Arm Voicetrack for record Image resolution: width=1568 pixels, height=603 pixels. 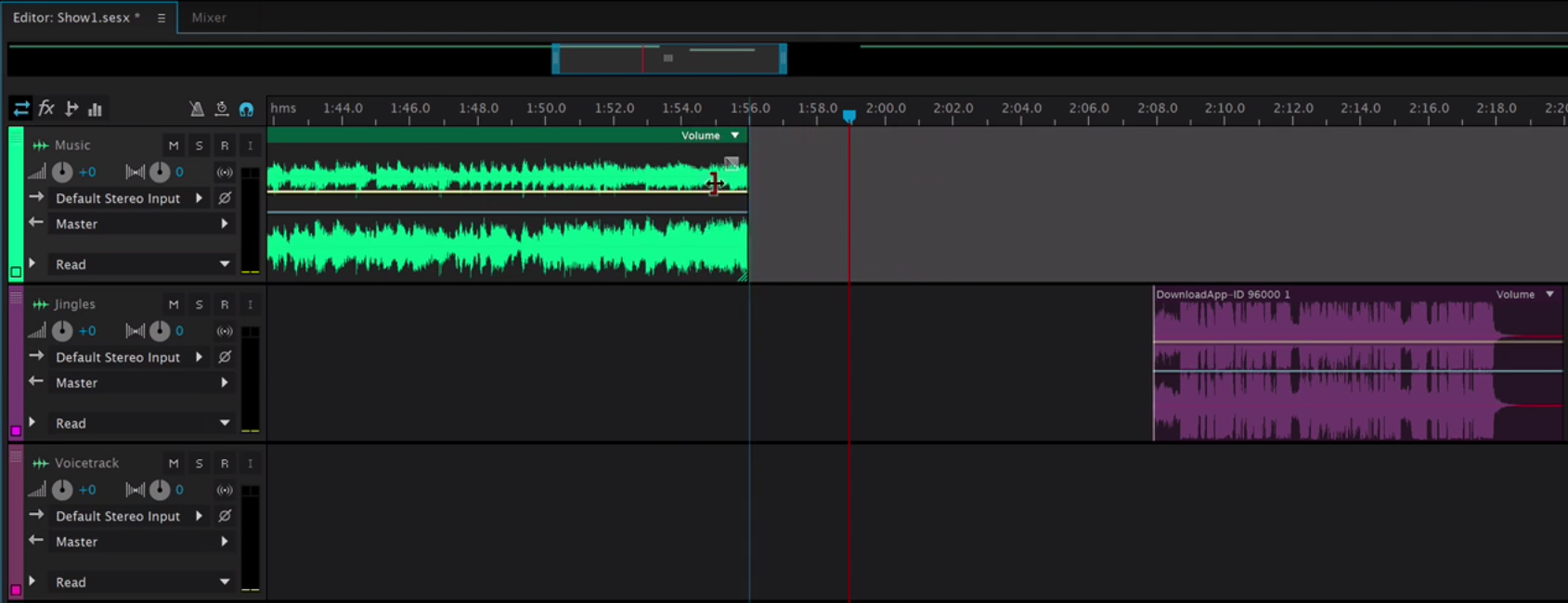point(225,463)
